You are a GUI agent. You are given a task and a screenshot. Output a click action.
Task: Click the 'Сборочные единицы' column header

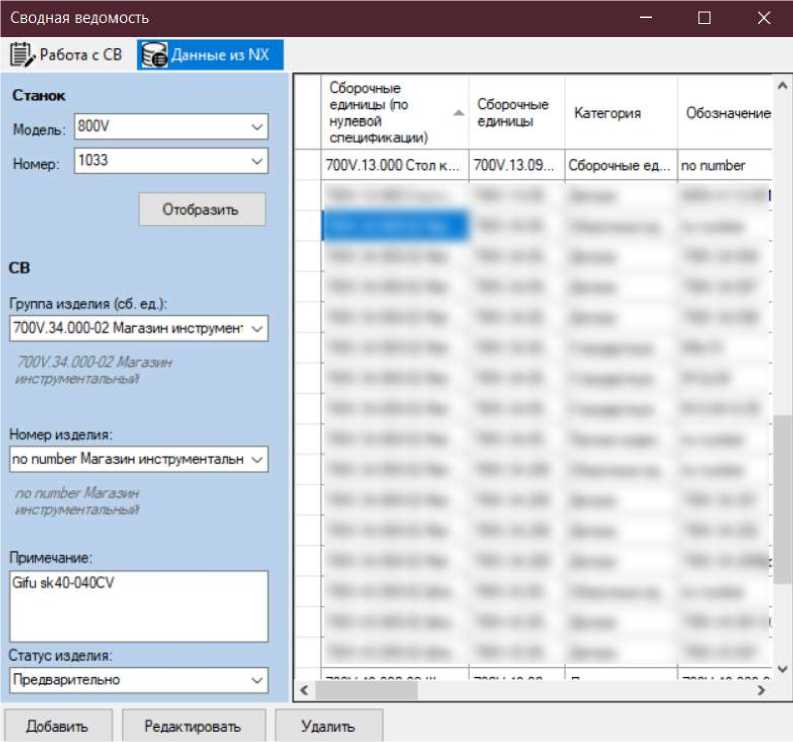pyautogui.click(x=516, y=112)
